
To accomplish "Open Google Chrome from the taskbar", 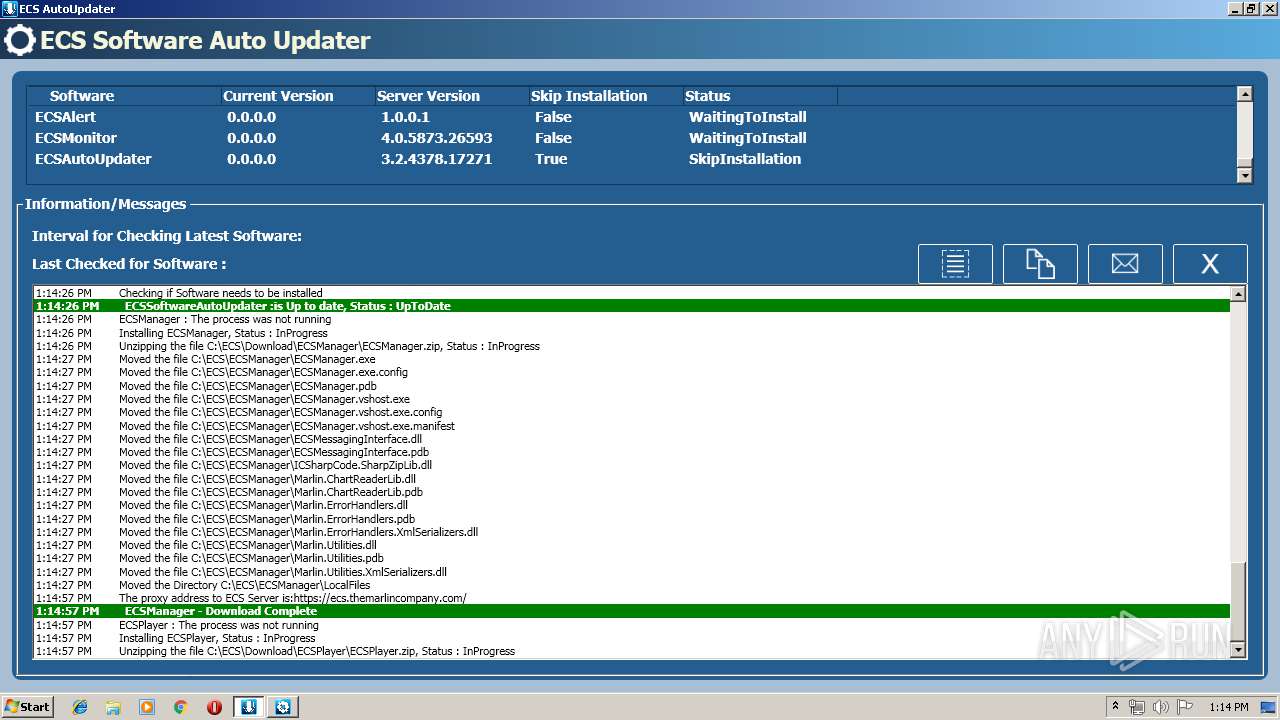I will coord(180,707).
